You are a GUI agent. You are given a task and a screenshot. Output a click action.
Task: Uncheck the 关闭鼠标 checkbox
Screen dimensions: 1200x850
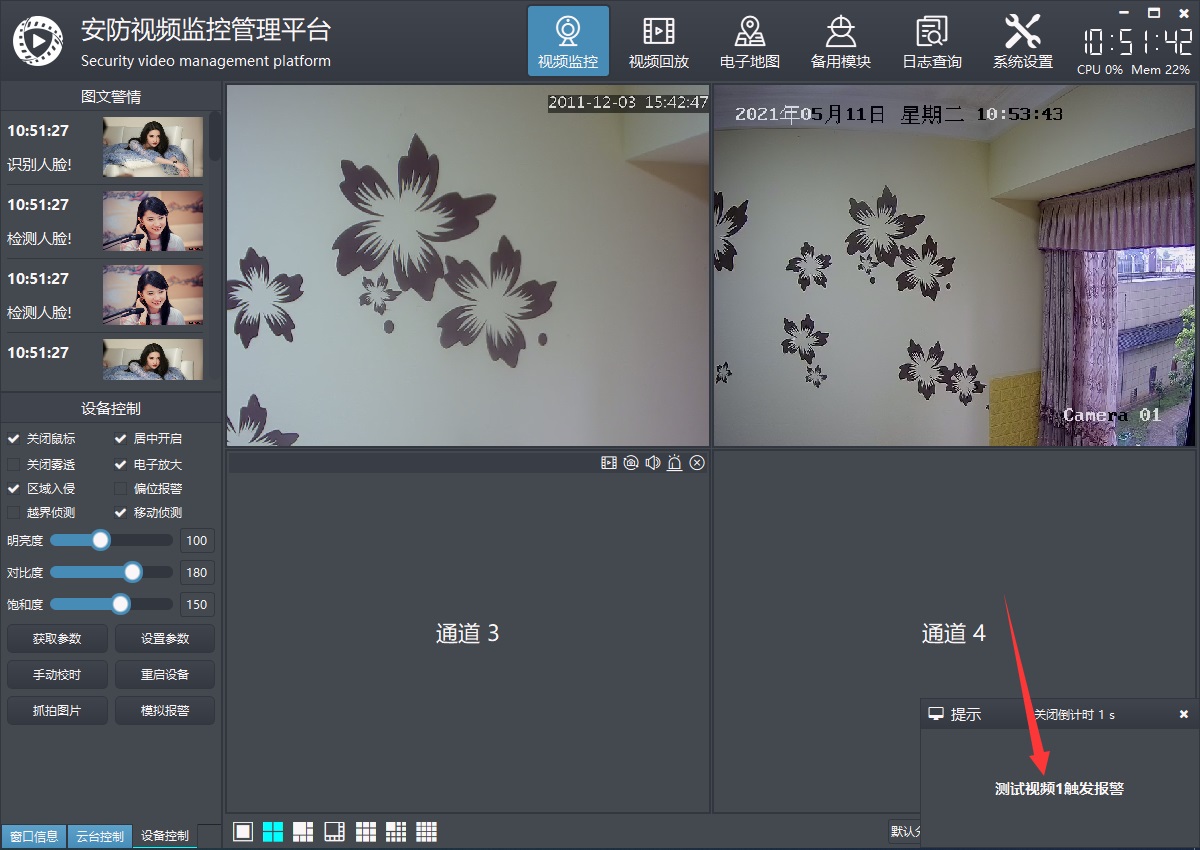[14, 439]
